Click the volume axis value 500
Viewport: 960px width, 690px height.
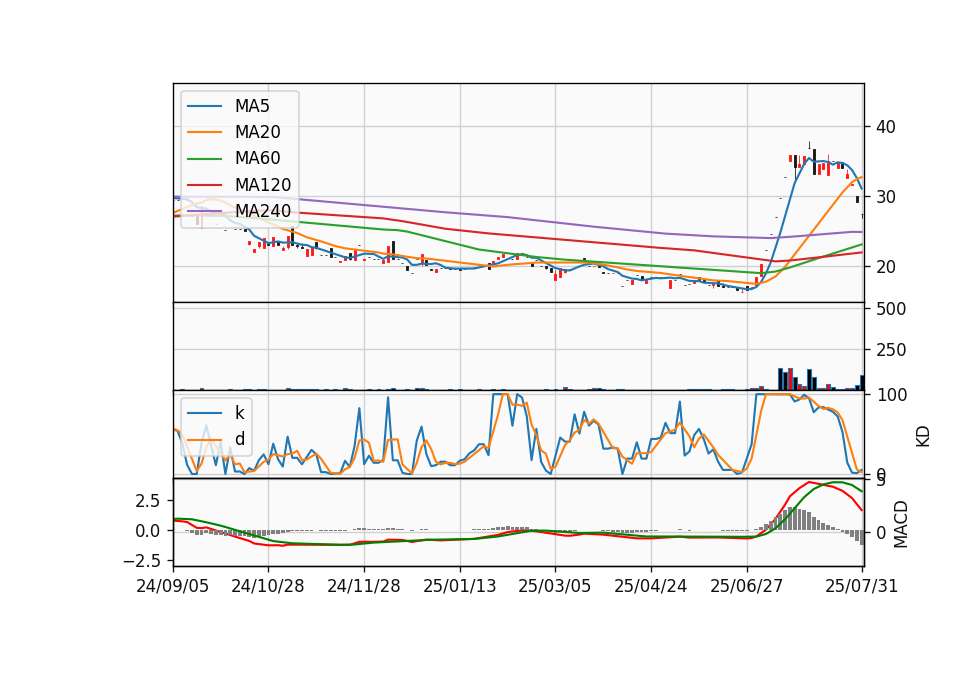coord(891,309)
